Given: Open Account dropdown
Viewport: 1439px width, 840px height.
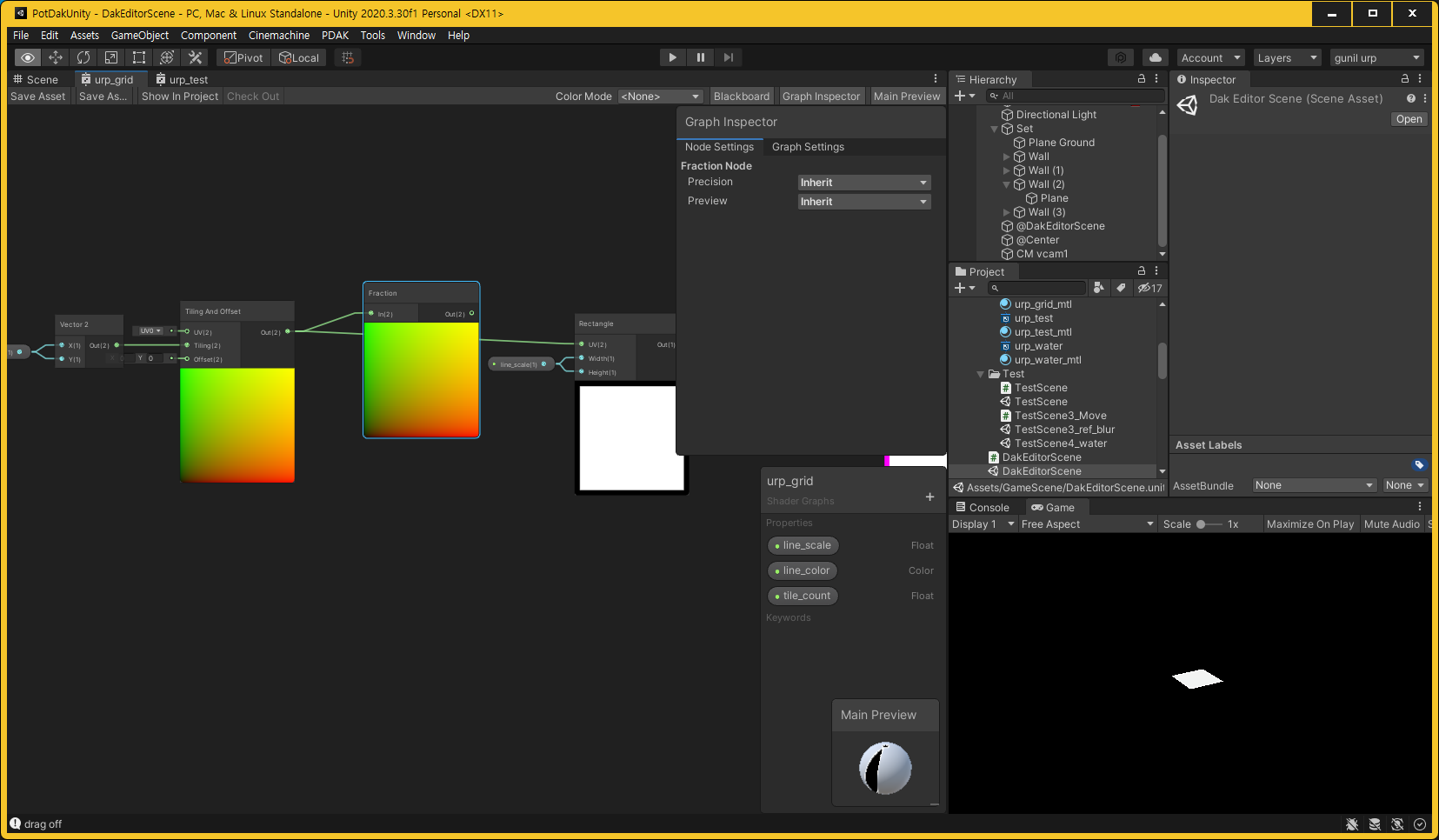Looking at the screenshot, I should click(1211, 58).
